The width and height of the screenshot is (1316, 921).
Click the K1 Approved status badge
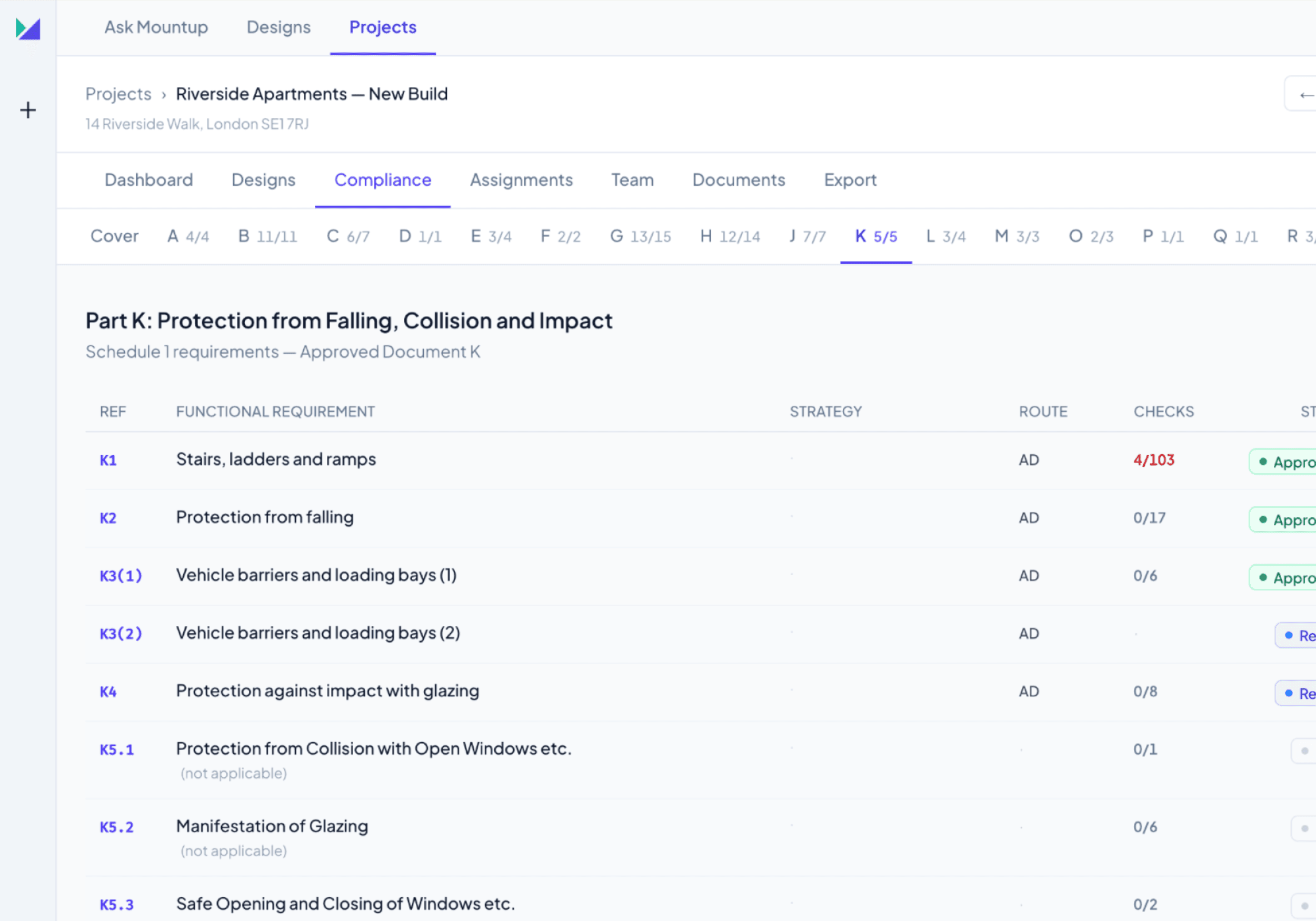pos(1283,462)
